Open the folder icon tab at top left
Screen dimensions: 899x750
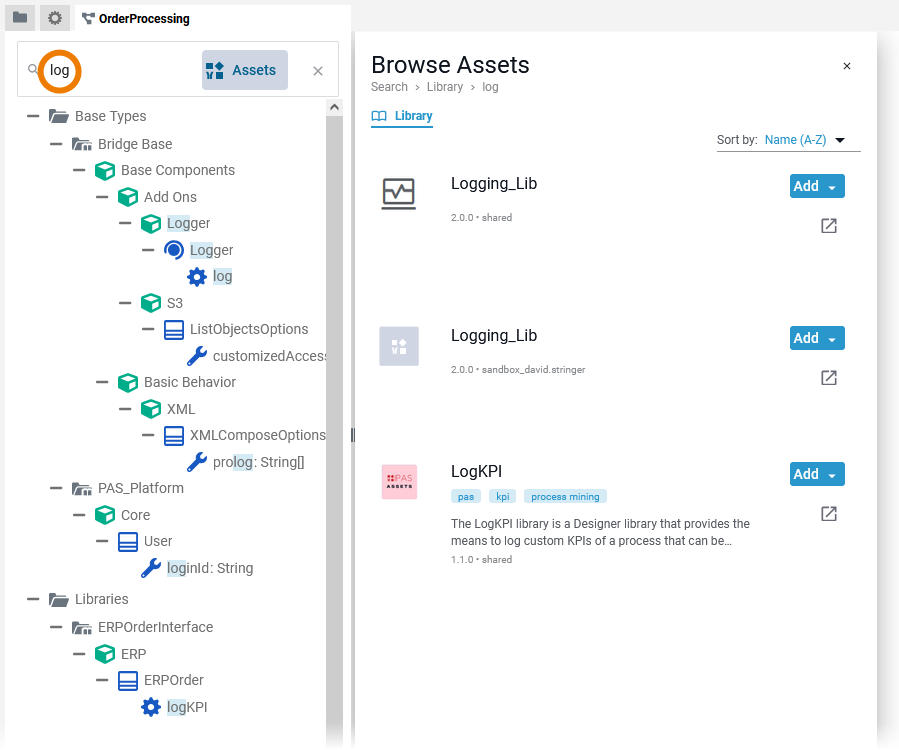(20, 18)
